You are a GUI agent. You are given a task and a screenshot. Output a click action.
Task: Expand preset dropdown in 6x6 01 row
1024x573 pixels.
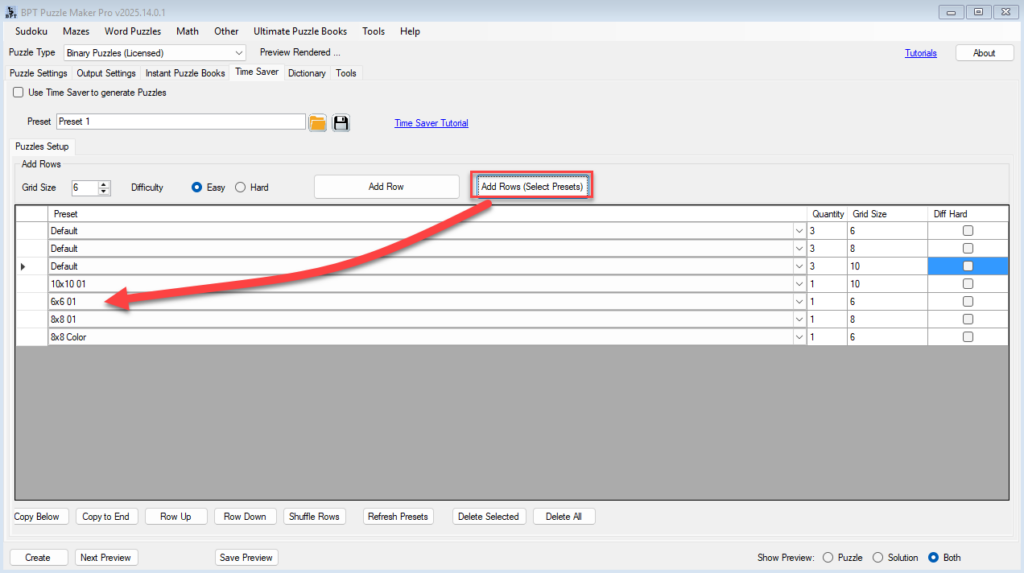799,302
